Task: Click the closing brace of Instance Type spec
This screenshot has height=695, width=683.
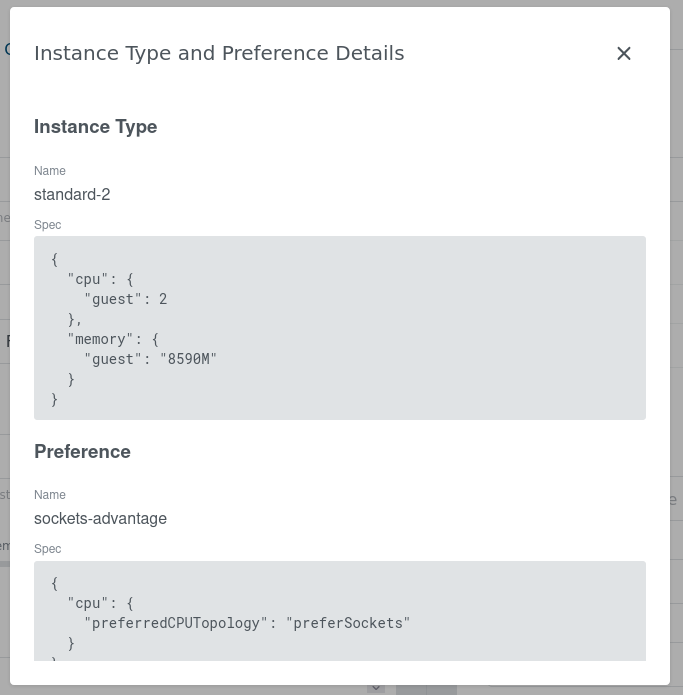Action: (x=54, y=399)
